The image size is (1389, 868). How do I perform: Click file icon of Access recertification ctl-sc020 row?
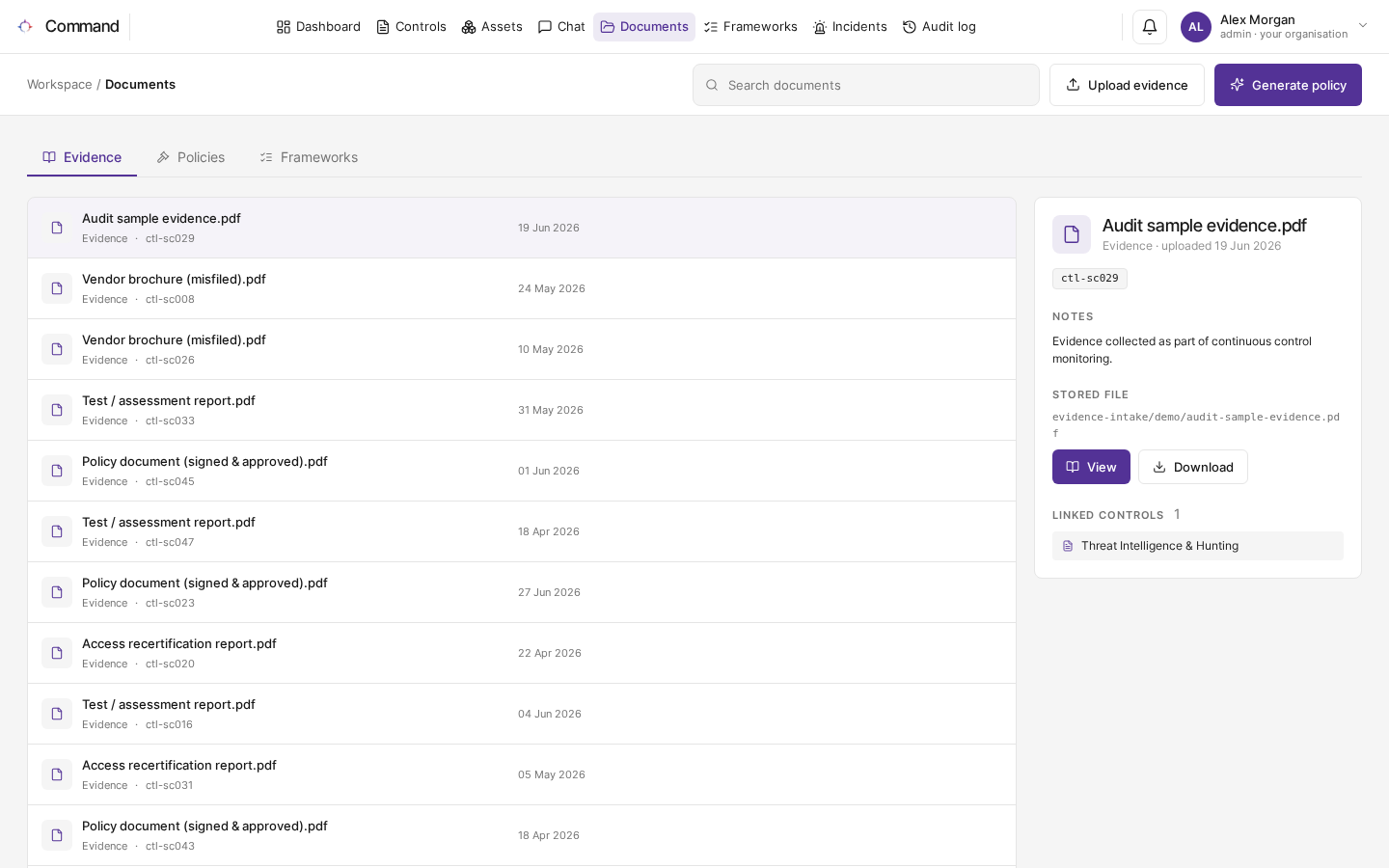point(57,653)
